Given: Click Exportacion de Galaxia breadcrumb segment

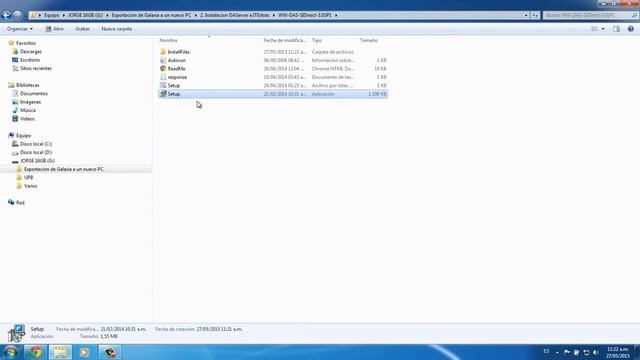Looking at the screenshot, I should coord(151,15).
